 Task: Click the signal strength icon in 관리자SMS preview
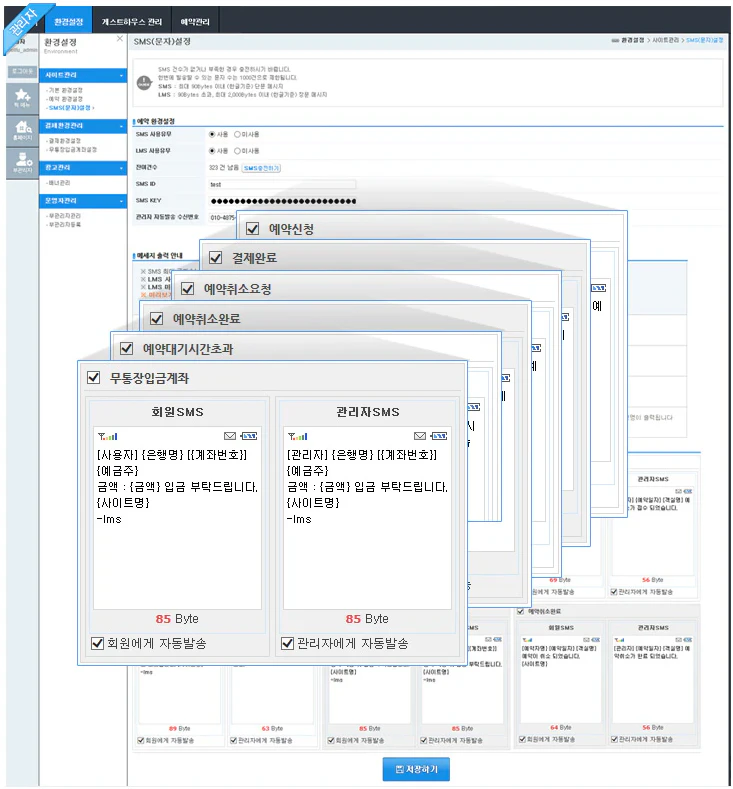coord(297,436)
